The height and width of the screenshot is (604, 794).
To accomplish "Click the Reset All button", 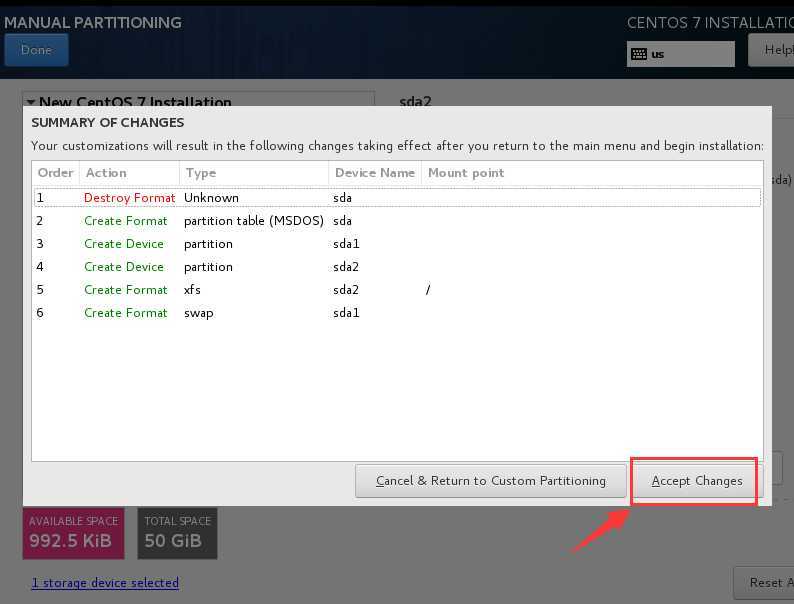I will click(764, 583).
